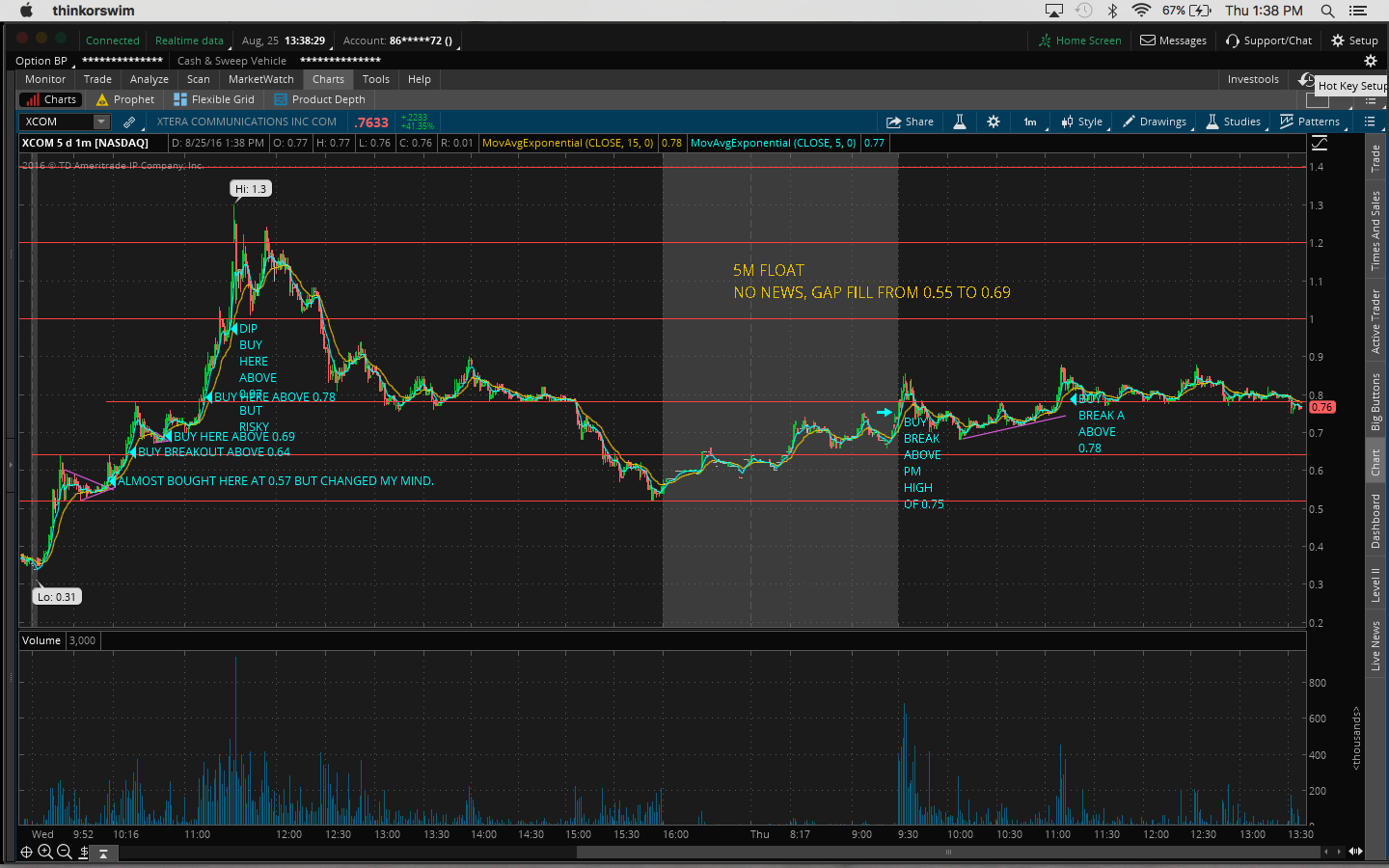Select the main Charts tab
Viewport: 1389px width, 868px height.
[328, 79]
